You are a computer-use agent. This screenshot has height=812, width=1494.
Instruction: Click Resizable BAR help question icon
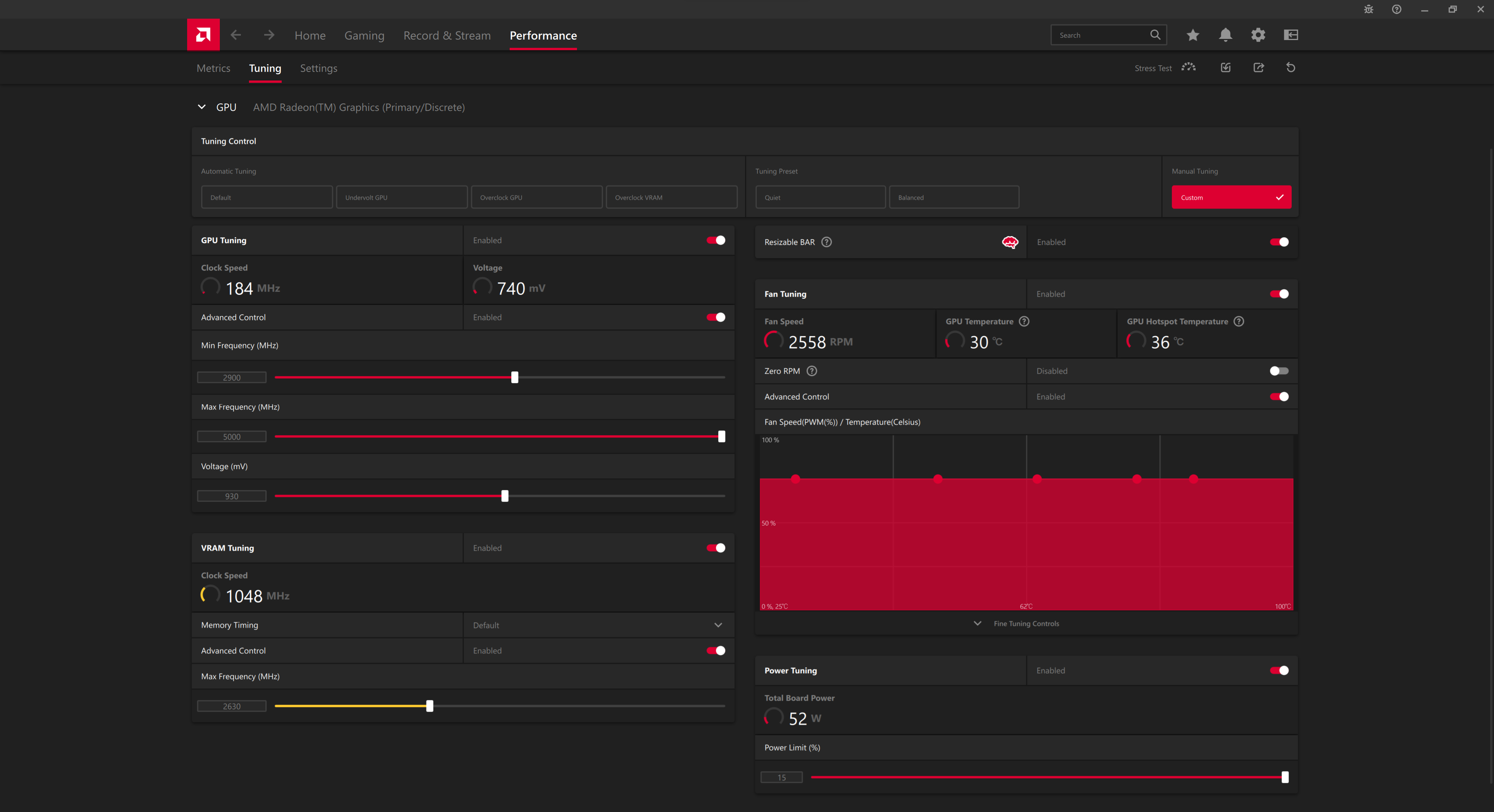(826, 241)
